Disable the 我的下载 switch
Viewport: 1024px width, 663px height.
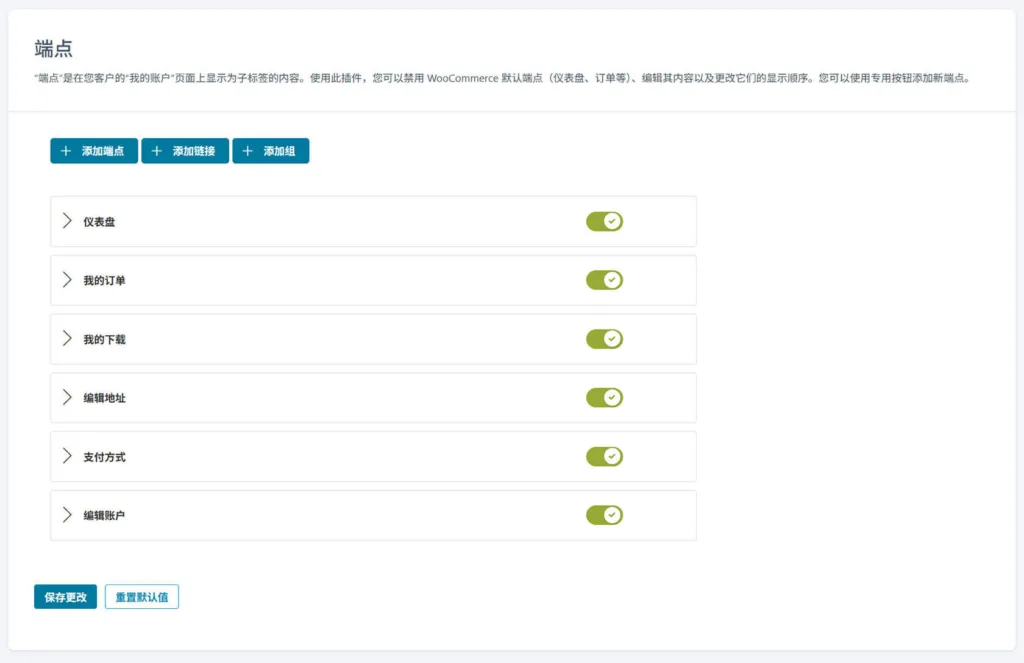604,339
